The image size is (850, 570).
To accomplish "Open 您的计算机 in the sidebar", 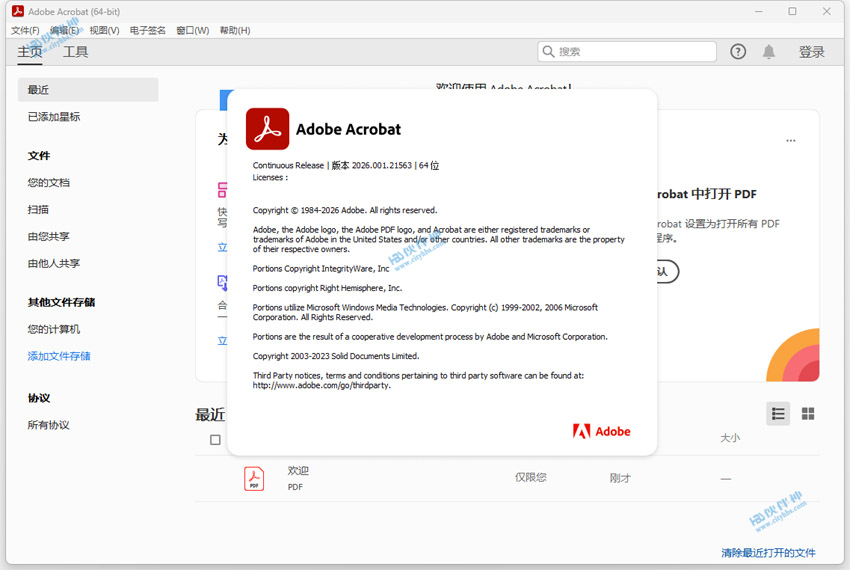I will (x=54, y=329).
